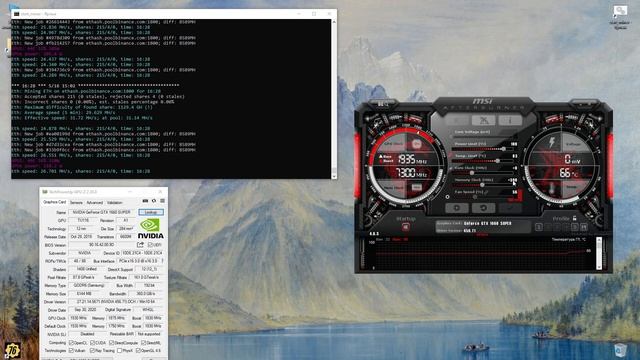Click the OC button on the GPU Clock gauge
The image size is (640, 360).
(x=416, y=144)
